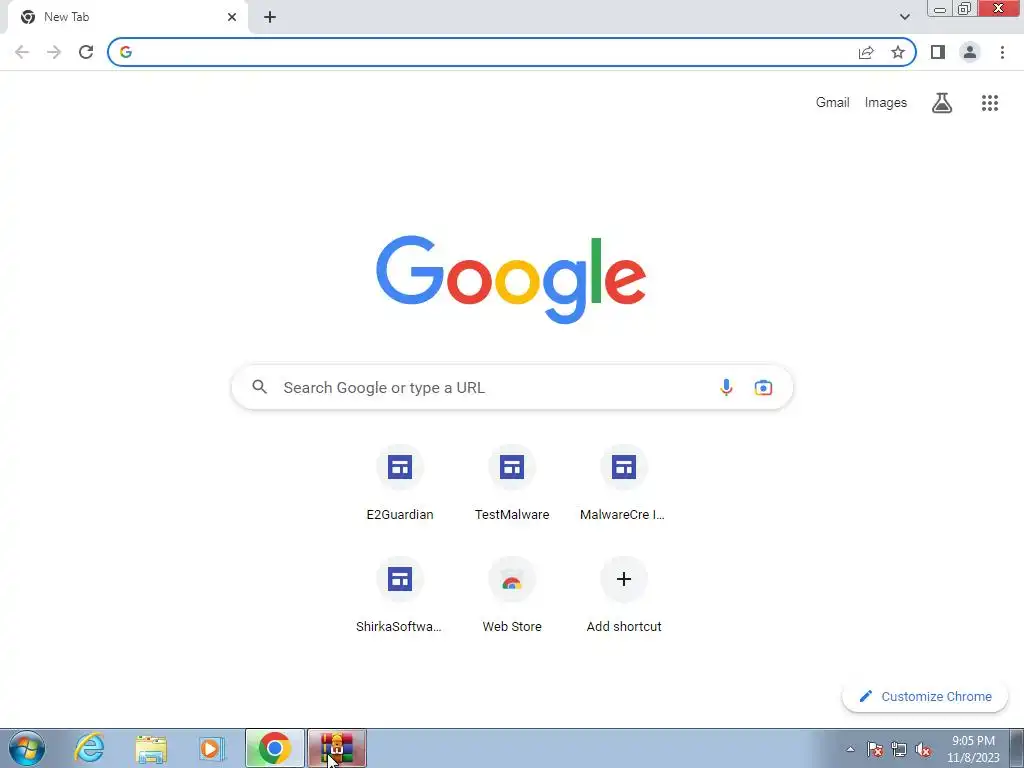This screenshot has width=1024, height=768.
Task: Click the muted volume tray icon
Action: point(923,749)
